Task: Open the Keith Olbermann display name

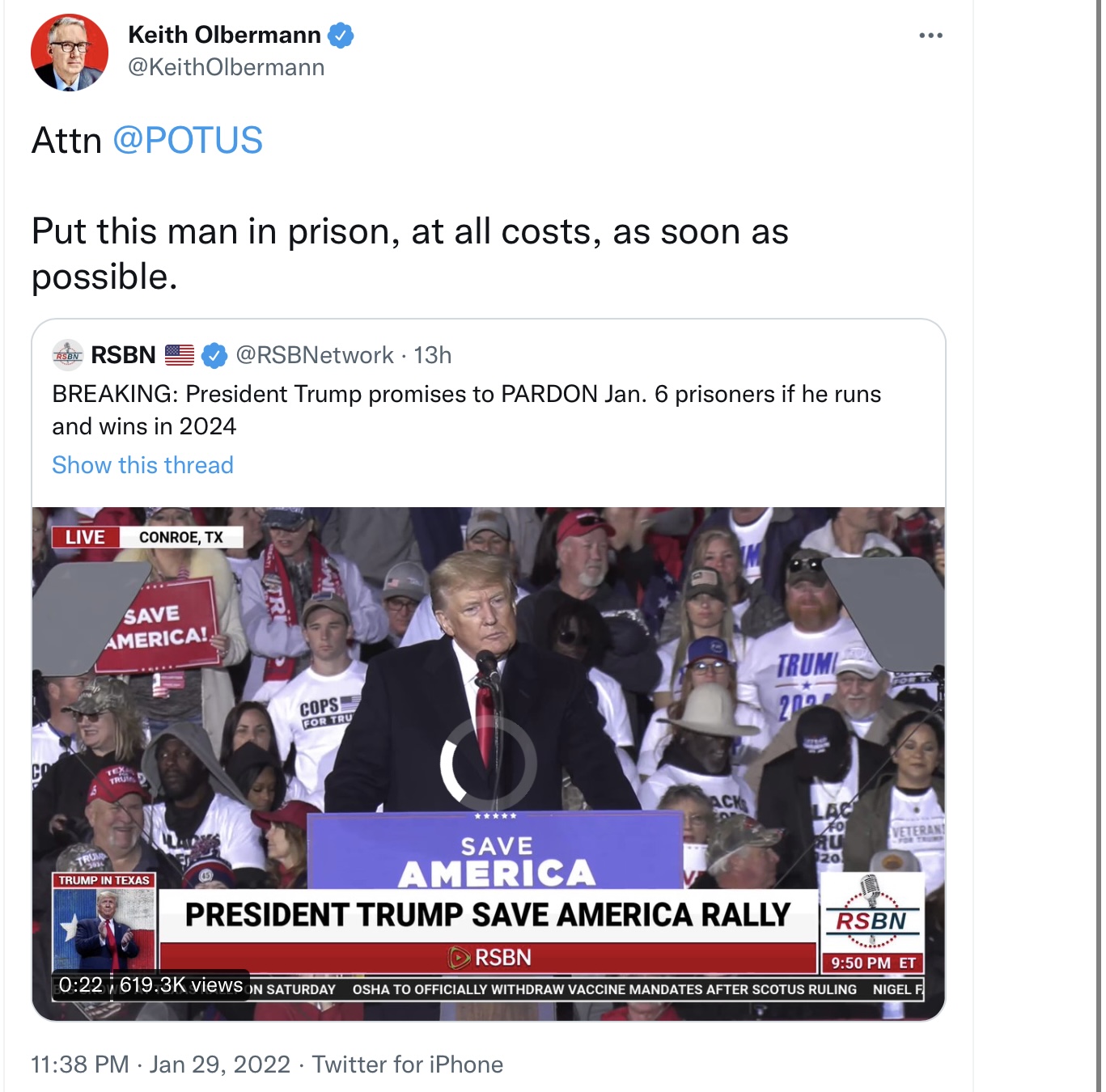Action: point(224,35)
